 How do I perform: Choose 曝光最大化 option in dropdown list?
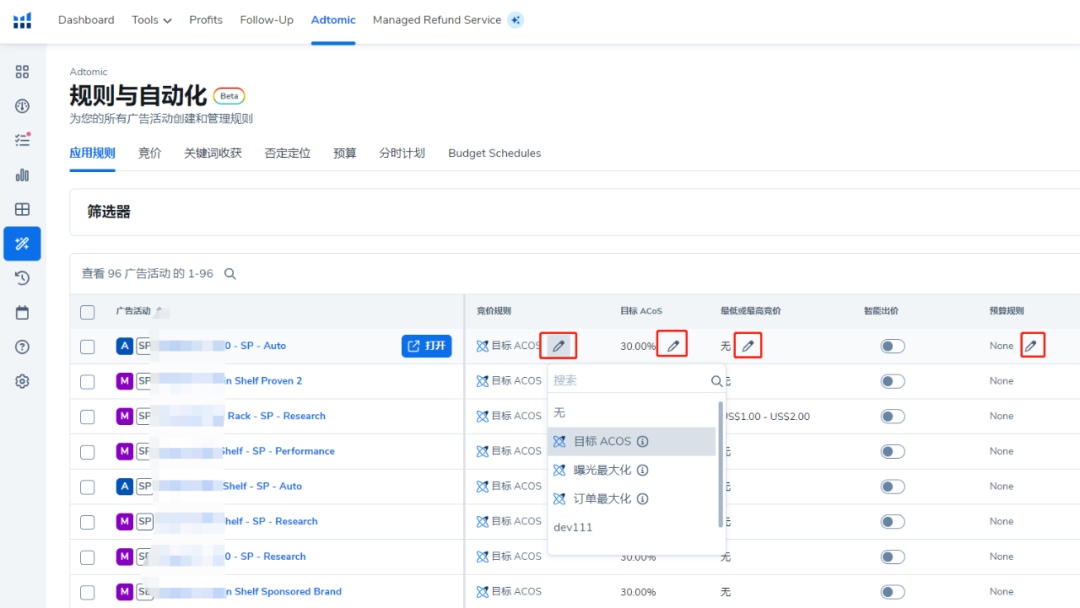[632, 470]
